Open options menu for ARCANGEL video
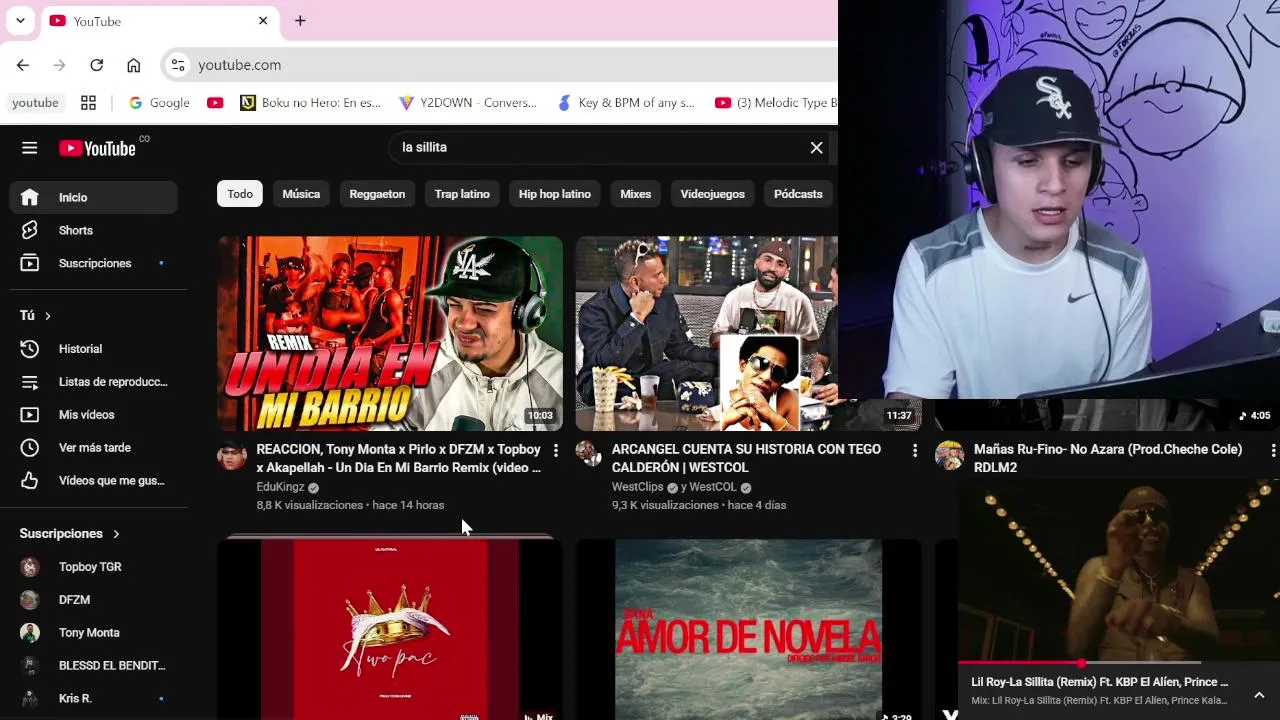Screen dimensions: 1280x720 coord(914,451)
